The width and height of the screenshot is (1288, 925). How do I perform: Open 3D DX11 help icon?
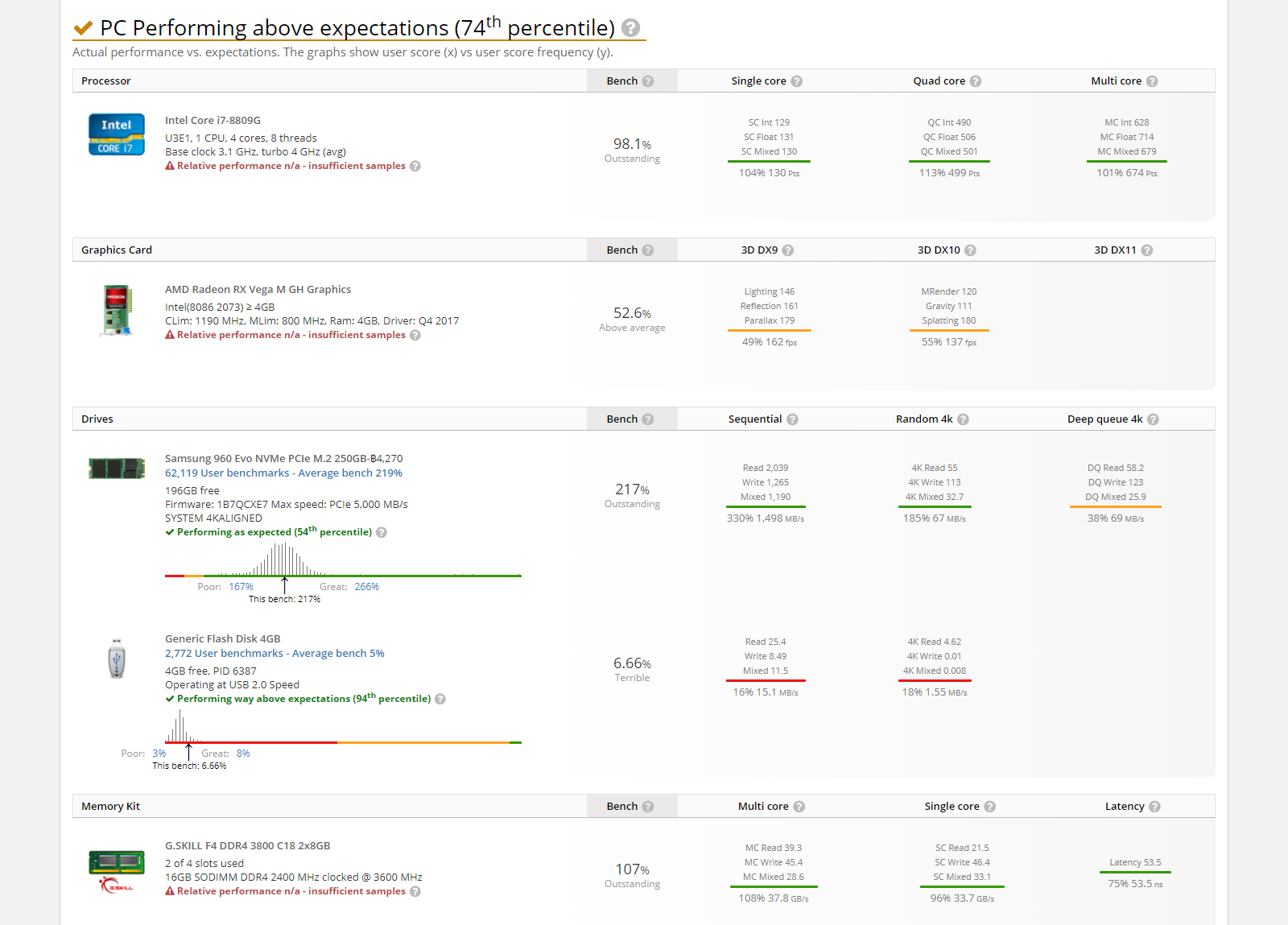1146,250
